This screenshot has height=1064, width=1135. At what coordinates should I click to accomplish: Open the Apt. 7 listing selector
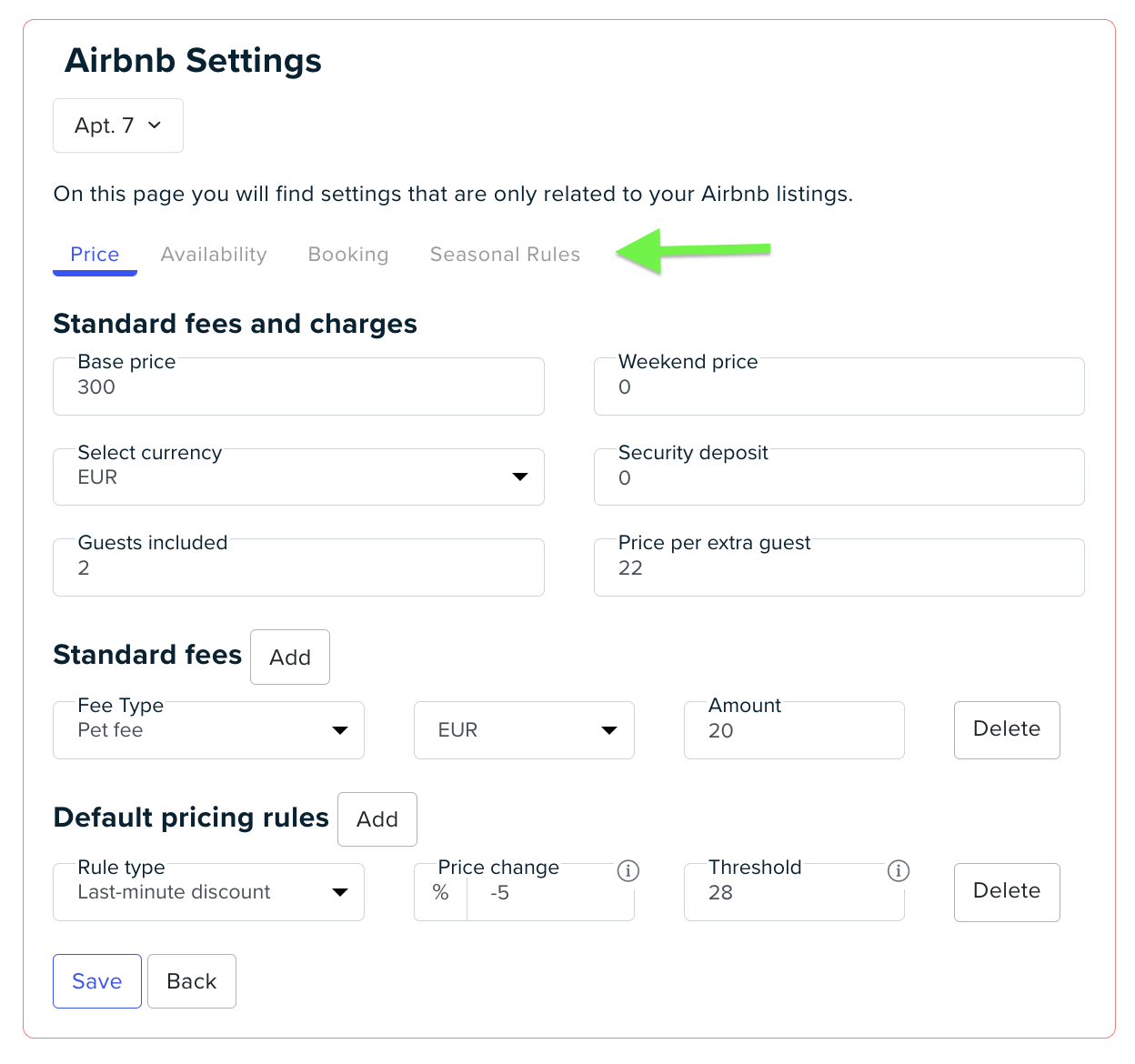(118, 125)
